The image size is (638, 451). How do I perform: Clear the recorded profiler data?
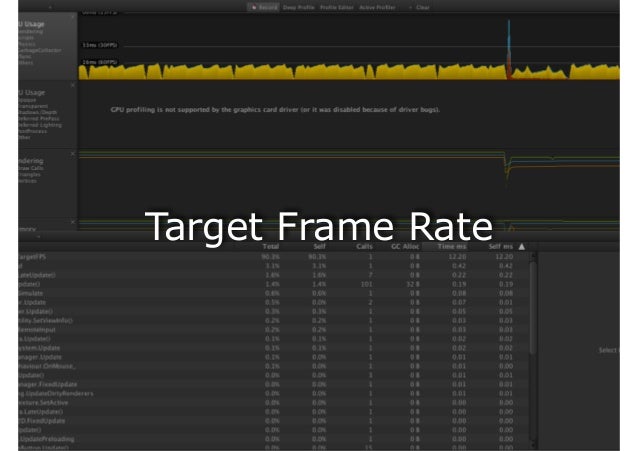pyautogui.click(x=423, y=7)
